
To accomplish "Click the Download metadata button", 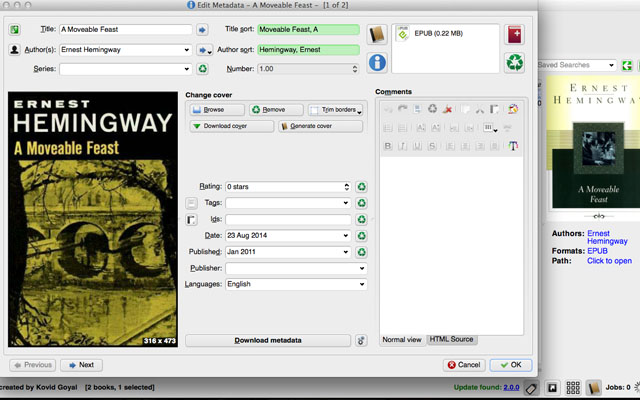I will coord(268,340).
